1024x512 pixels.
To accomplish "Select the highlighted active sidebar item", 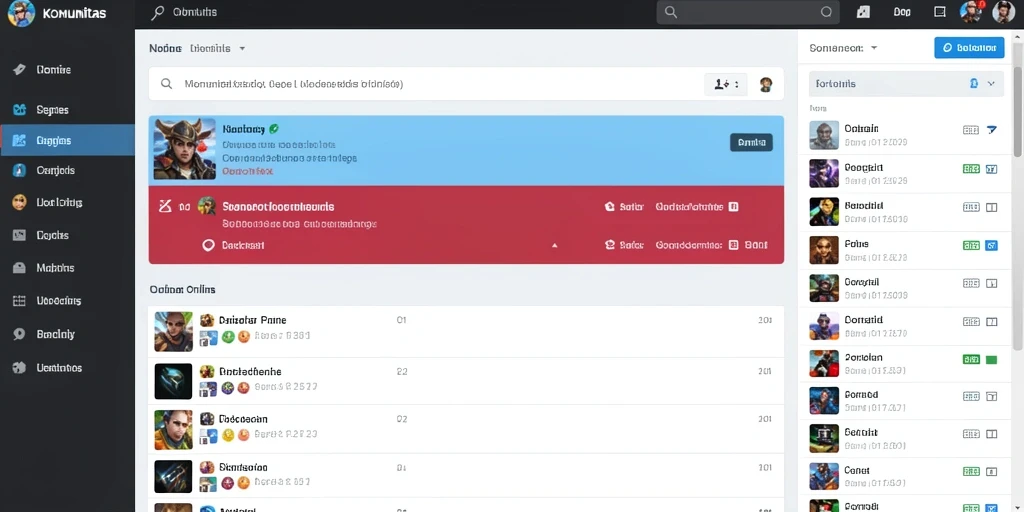I will pyautogui.click(x=67, y=140).
